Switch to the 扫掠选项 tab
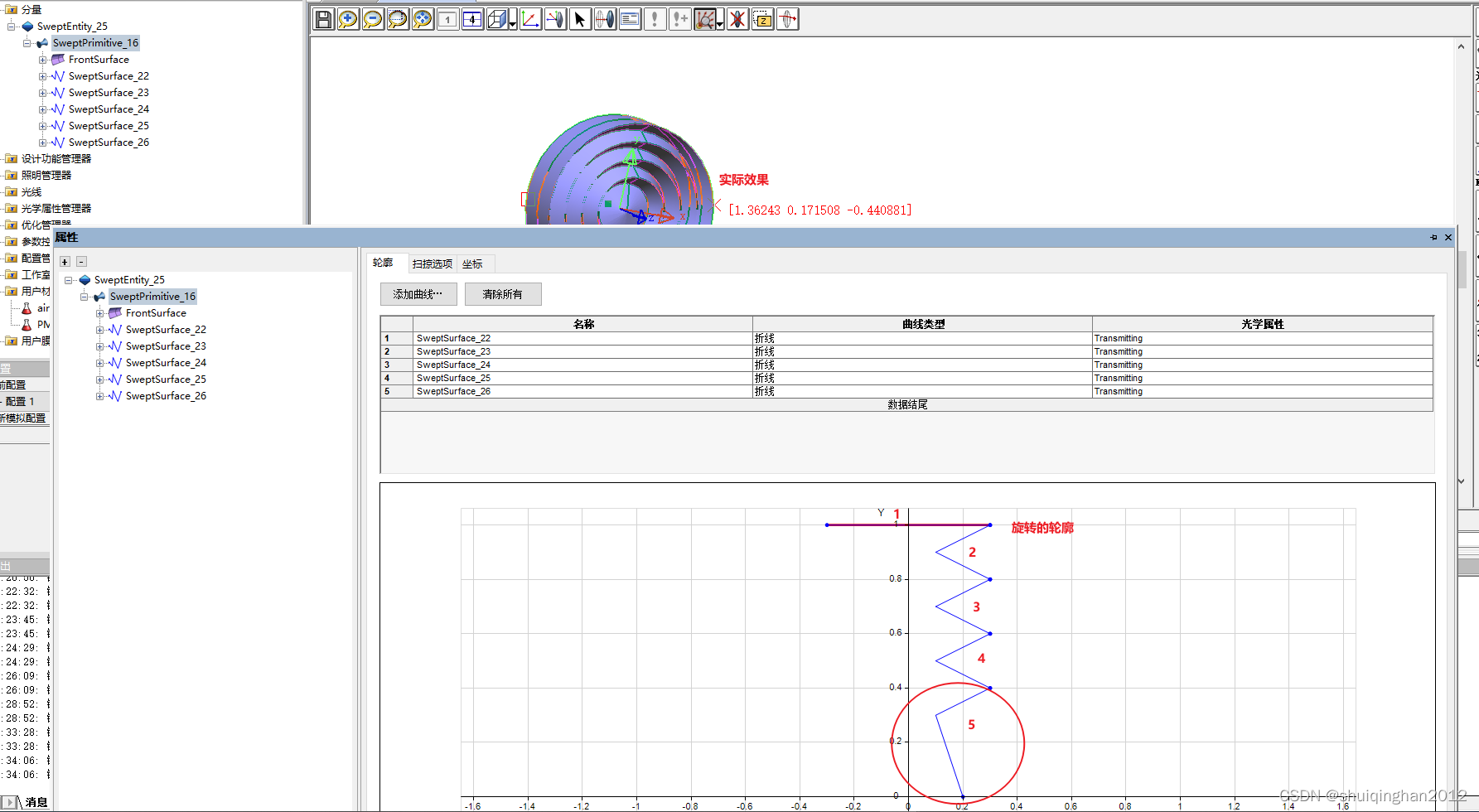The image size is (1479, 812). tap(433, 264)
